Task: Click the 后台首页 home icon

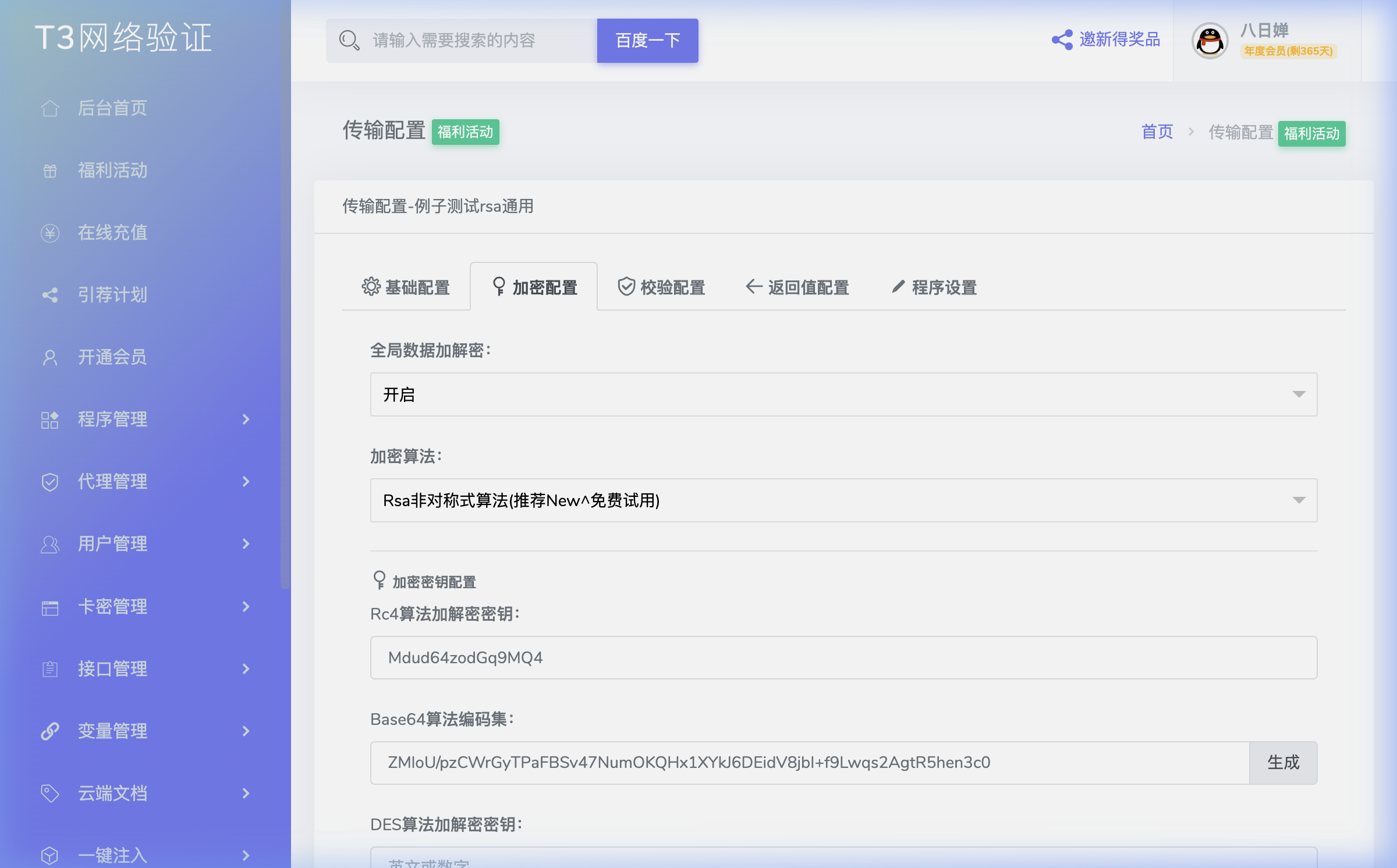Action: [50, 108]
